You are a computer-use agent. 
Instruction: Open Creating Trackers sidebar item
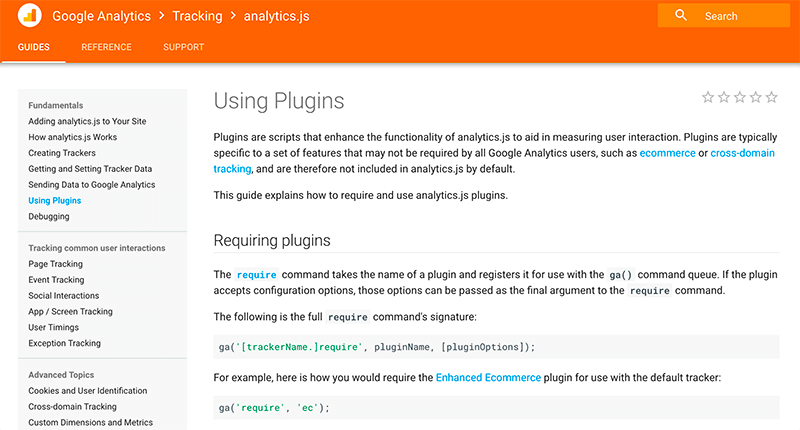62,153
